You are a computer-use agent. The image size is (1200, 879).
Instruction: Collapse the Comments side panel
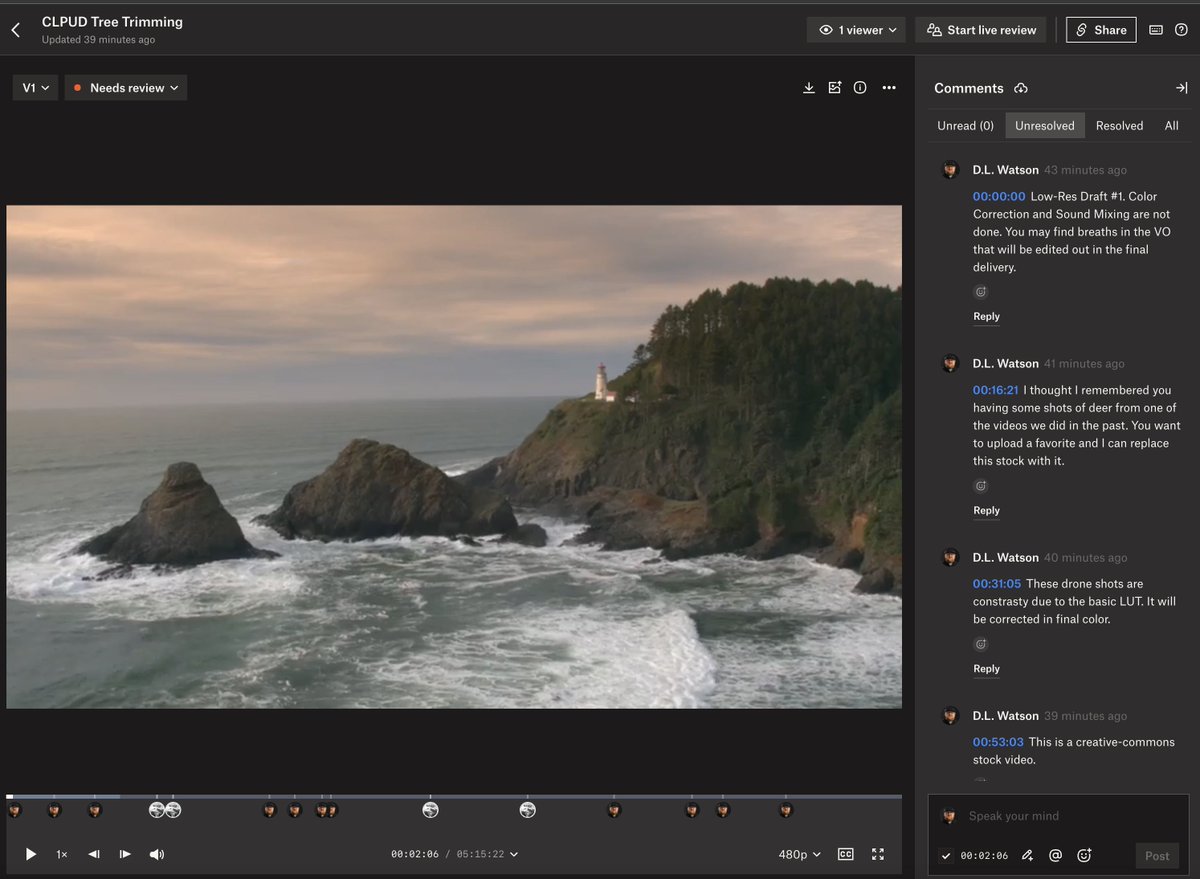pos(1181,88)
